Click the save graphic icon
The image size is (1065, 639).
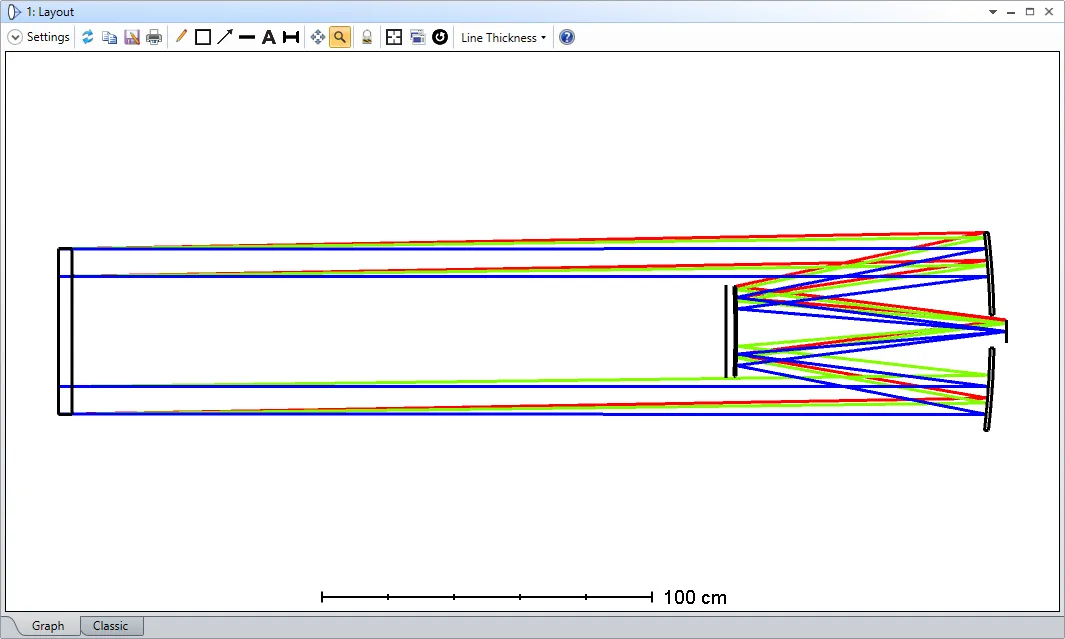(132, 37)
